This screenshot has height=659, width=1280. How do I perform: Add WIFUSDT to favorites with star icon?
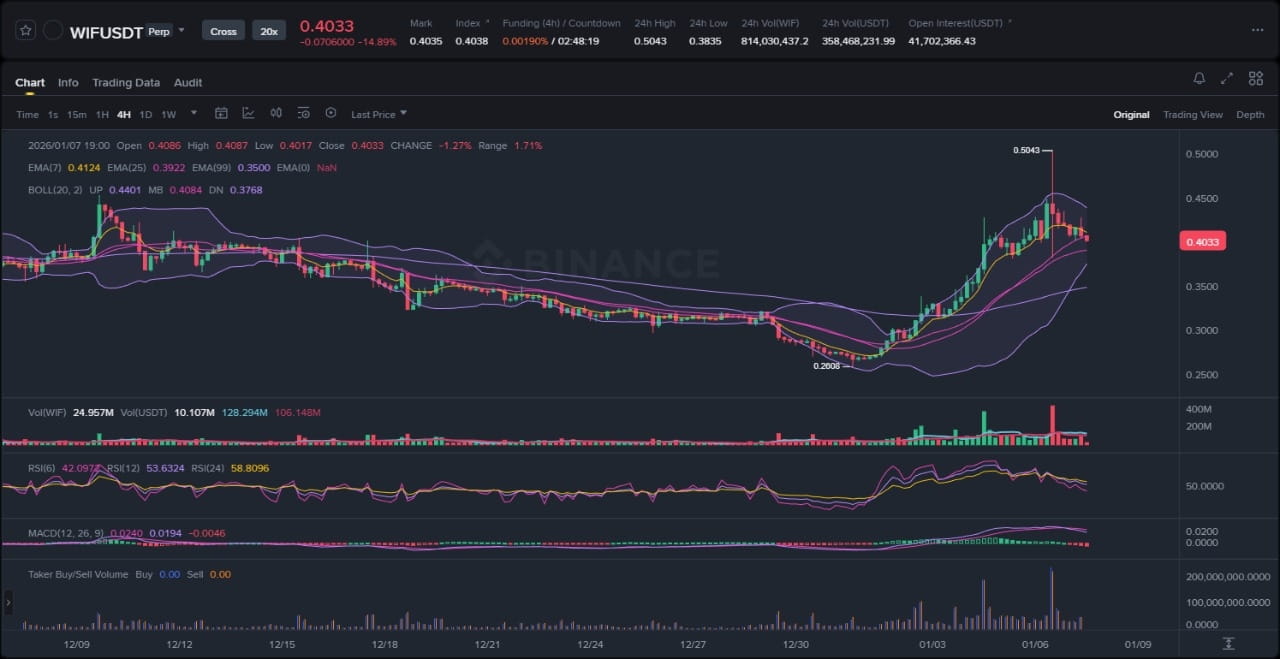pyautogui.click(x=25, y=31)
